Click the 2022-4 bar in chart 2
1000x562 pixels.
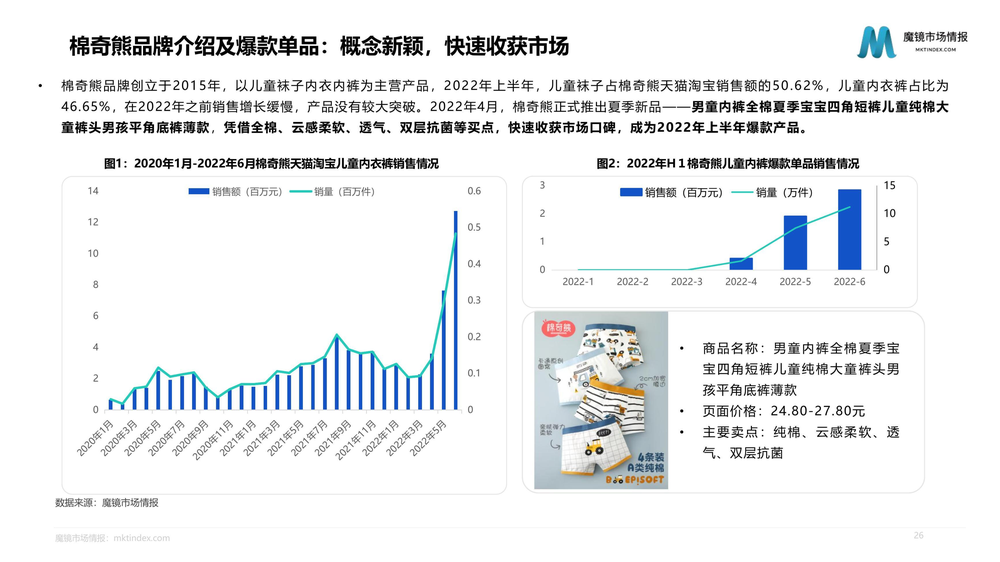pyautogui.click(x=741, y=263)
